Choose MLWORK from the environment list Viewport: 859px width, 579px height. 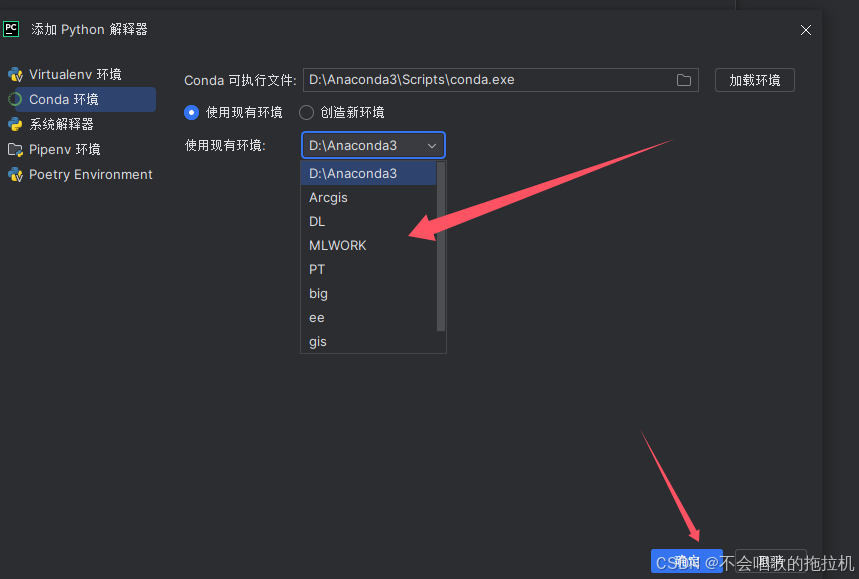coord(368,245)
